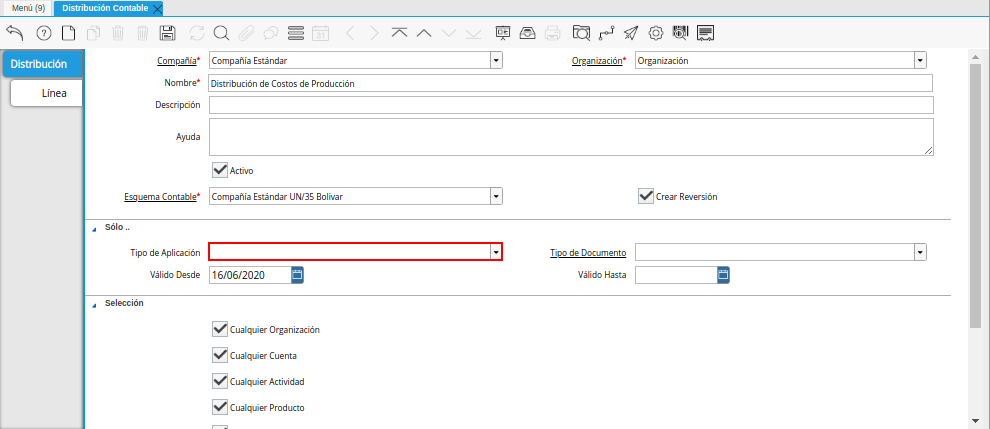Open the Válido Desde calendar picker
Screen dimensions: 990x429
coord(297,274)
